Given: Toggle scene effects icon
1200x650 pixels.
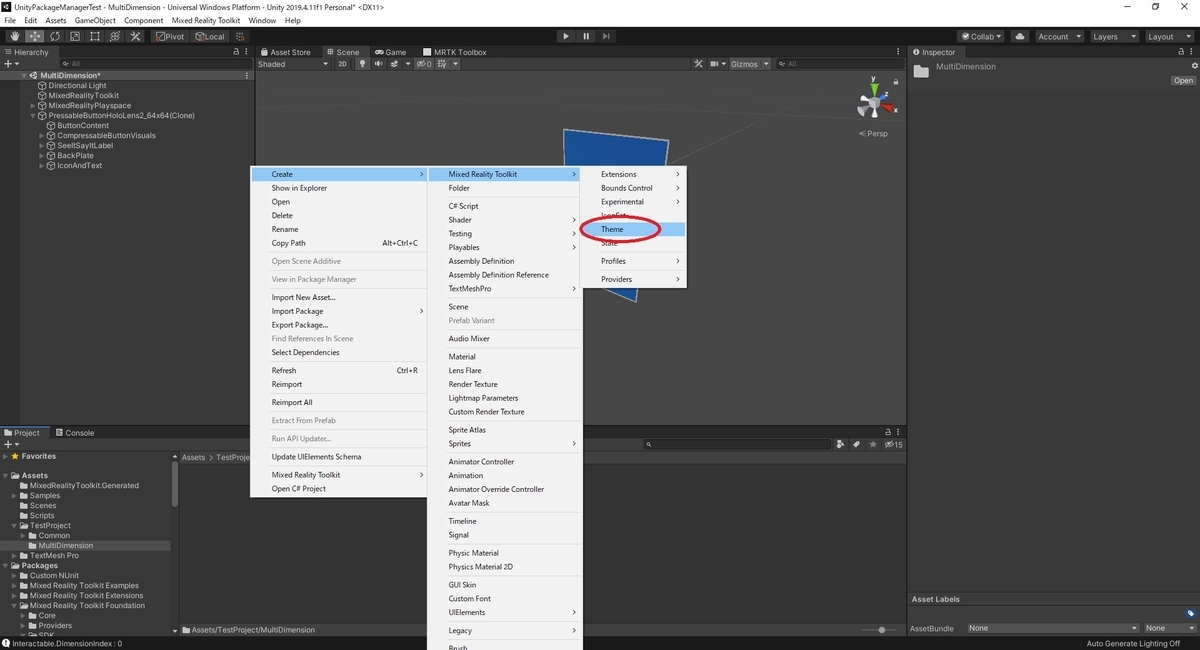Looking at the screenshot, I should (x=395, y=64).
